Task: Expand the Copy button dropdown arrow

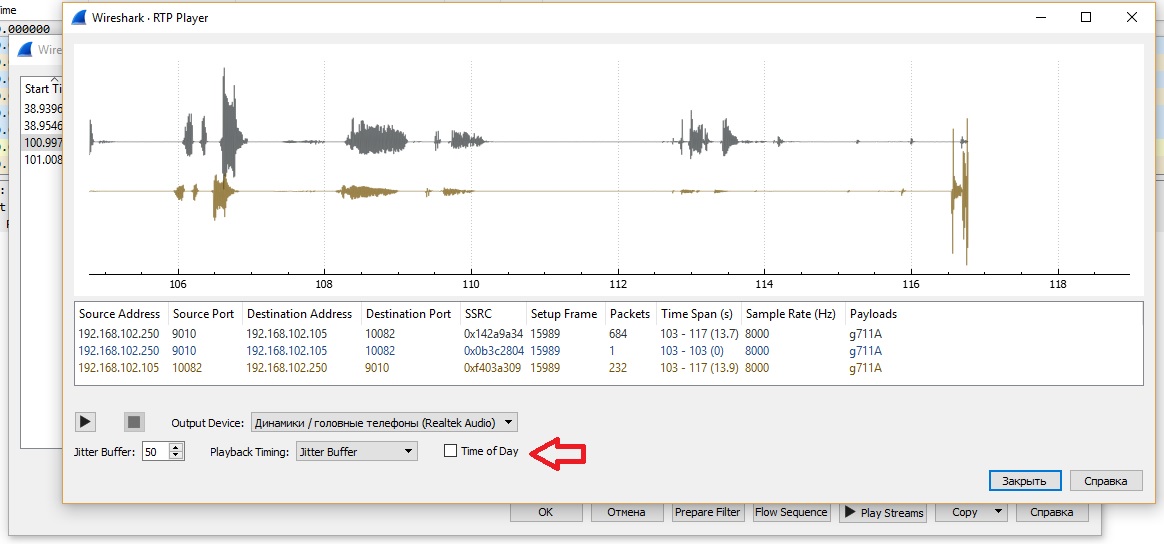Action: pos(997,512)
